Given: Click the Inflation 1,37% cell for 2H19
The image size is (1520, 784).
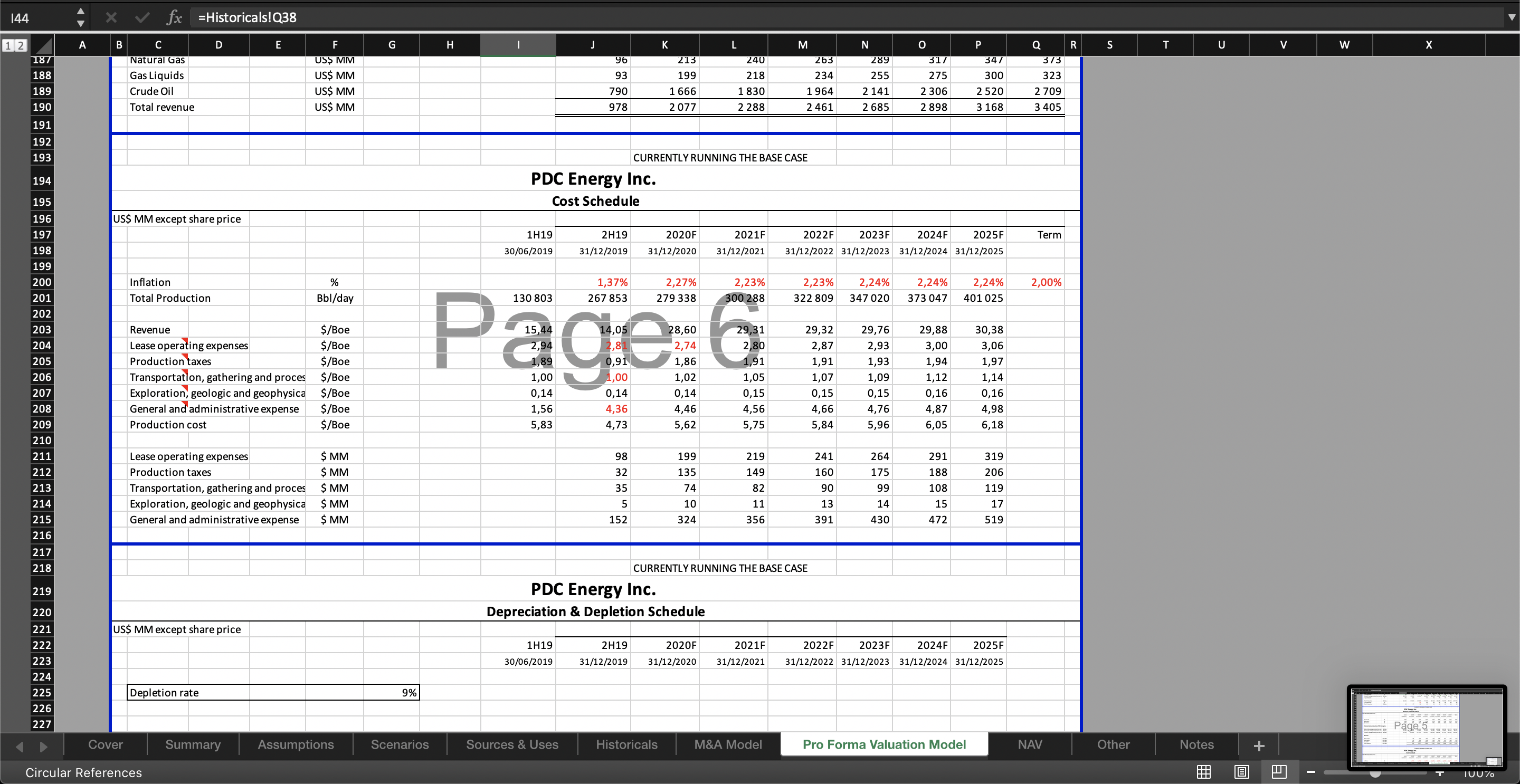Looking at the screenshot, I should coord(593,282).
